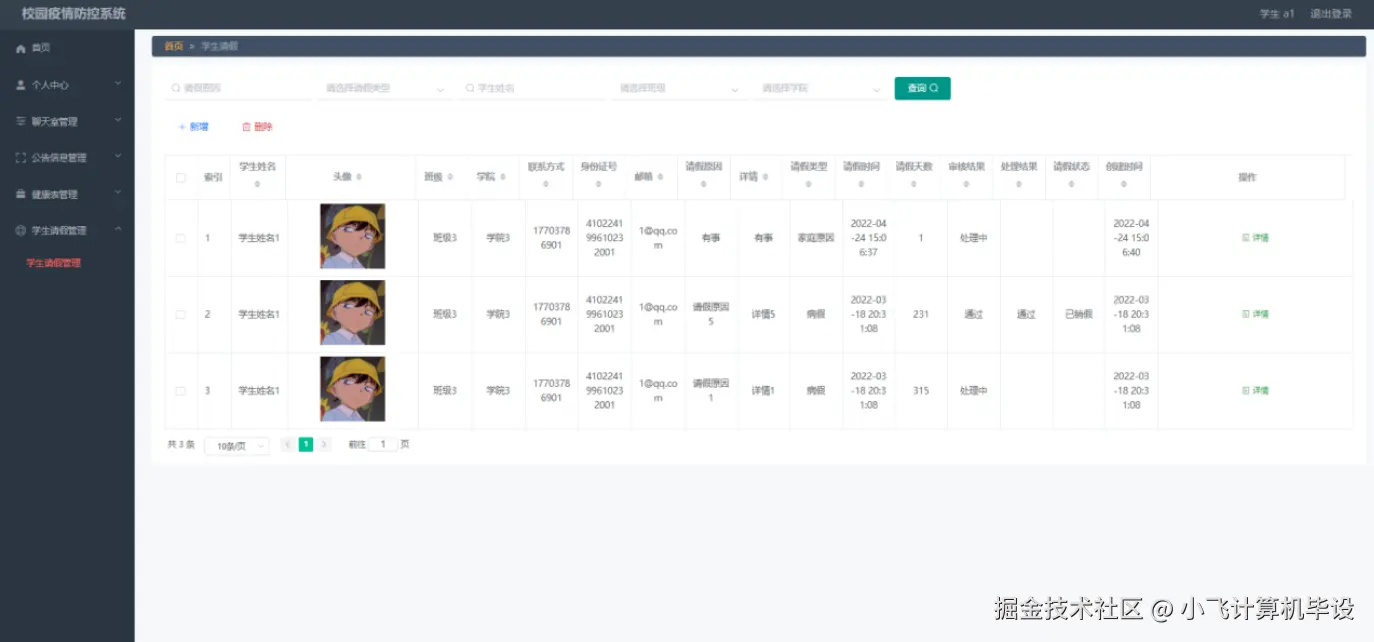Select the red 学生请假管理 submenu item
1374x642 pixels.
pos(54,263)
